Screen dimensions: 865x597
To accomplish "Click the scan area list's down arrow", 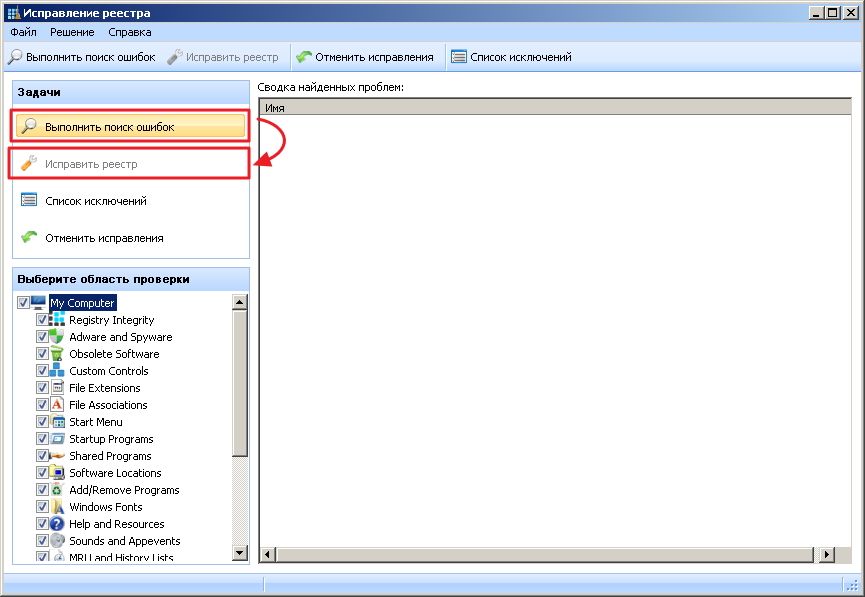I will pos(239,552).
